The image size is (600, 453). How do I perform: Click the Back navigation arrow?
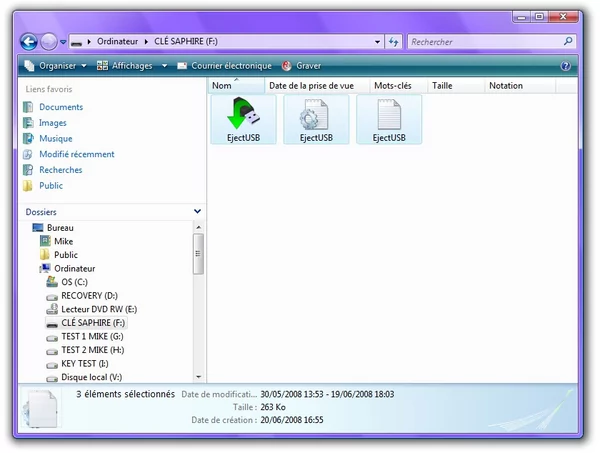[29, 42]
